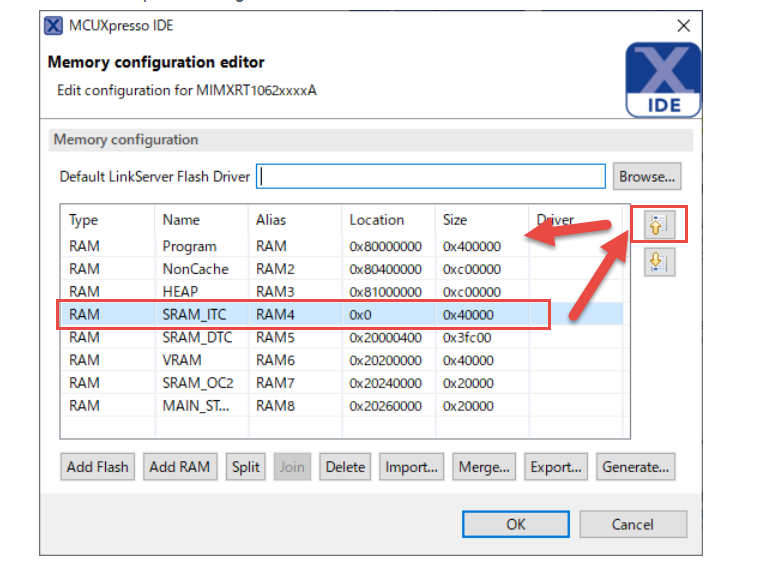Move selected memory row up

(659, 225)
